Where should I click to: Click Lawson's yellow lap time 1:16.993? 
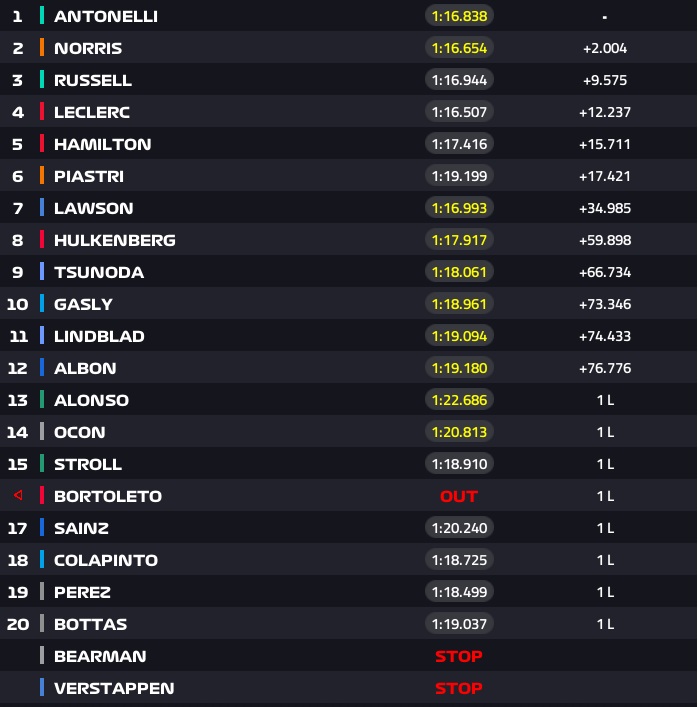pos(459,208)
